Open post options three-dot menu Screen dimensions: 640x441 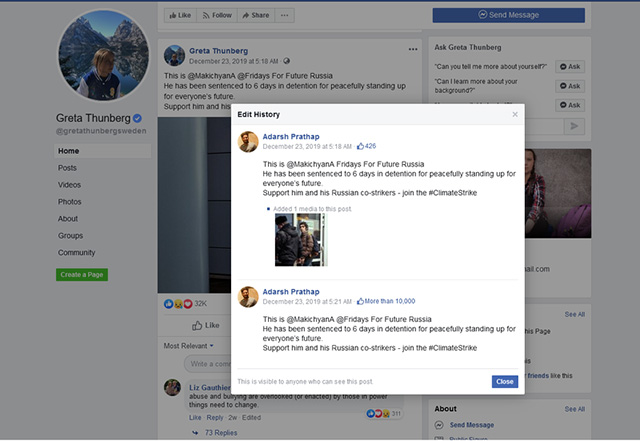(413, 49)
